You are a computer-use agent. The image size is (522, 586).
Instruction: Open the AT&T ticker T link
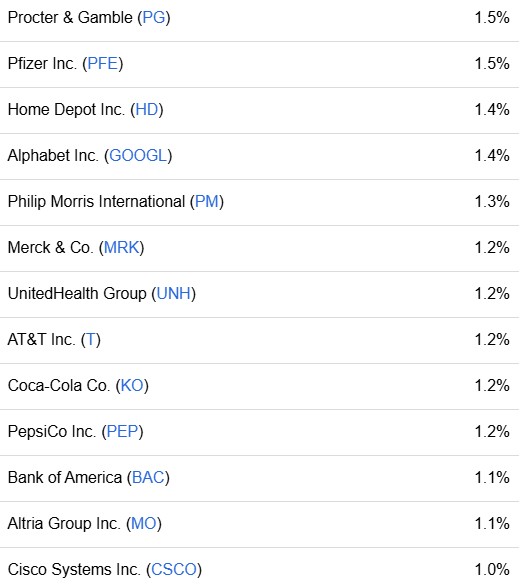click(91, 339)
